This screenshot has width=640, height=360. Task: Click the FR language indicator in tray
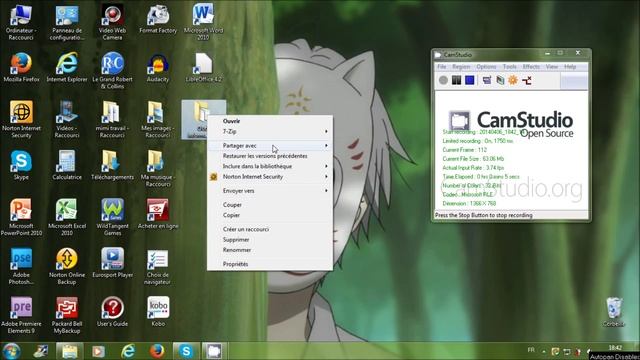(531, 350)
